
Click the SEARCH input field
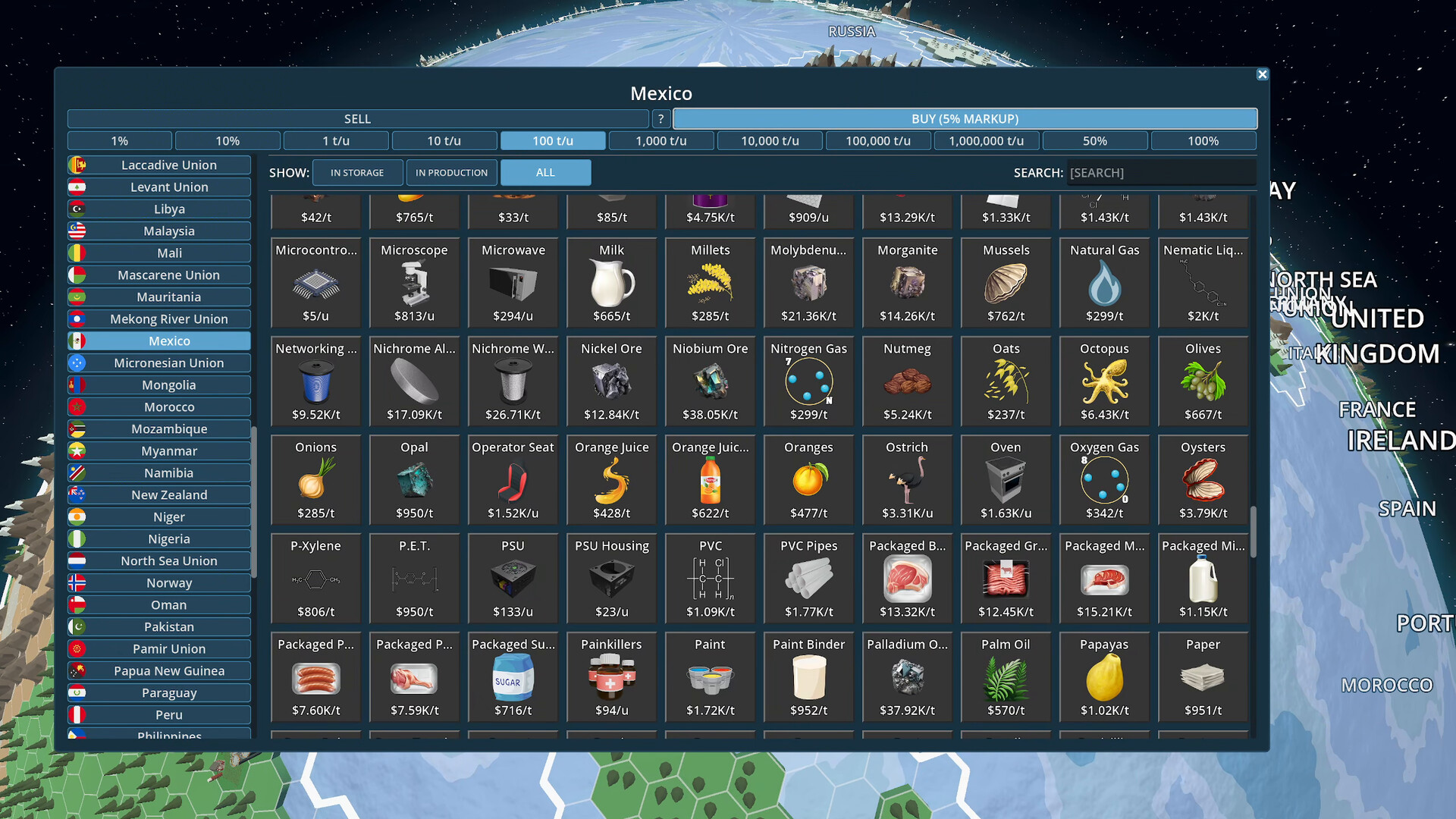1161,172
